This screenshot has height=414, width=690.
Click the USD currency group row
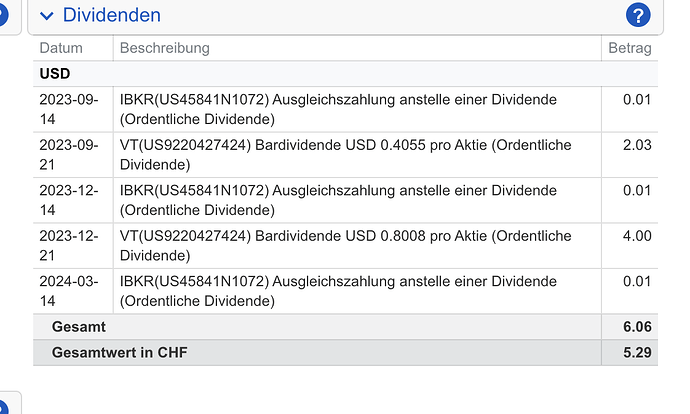pos(345,73)
